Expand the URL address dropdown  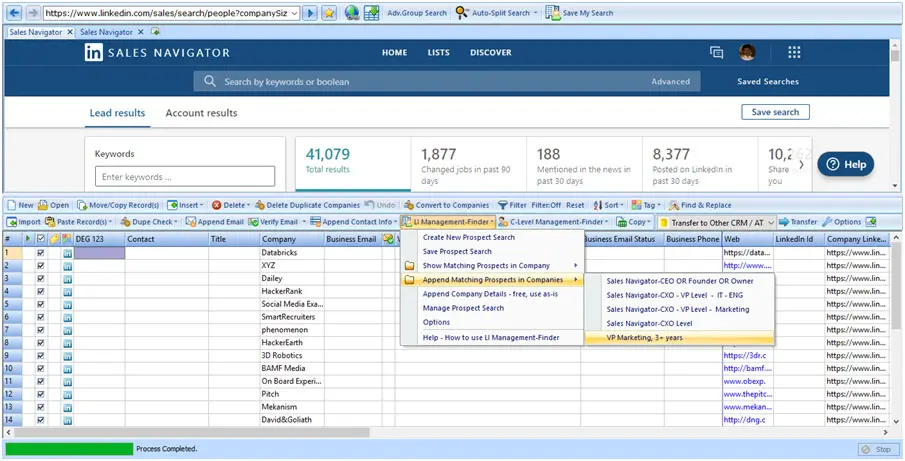[x=294, y=13]
